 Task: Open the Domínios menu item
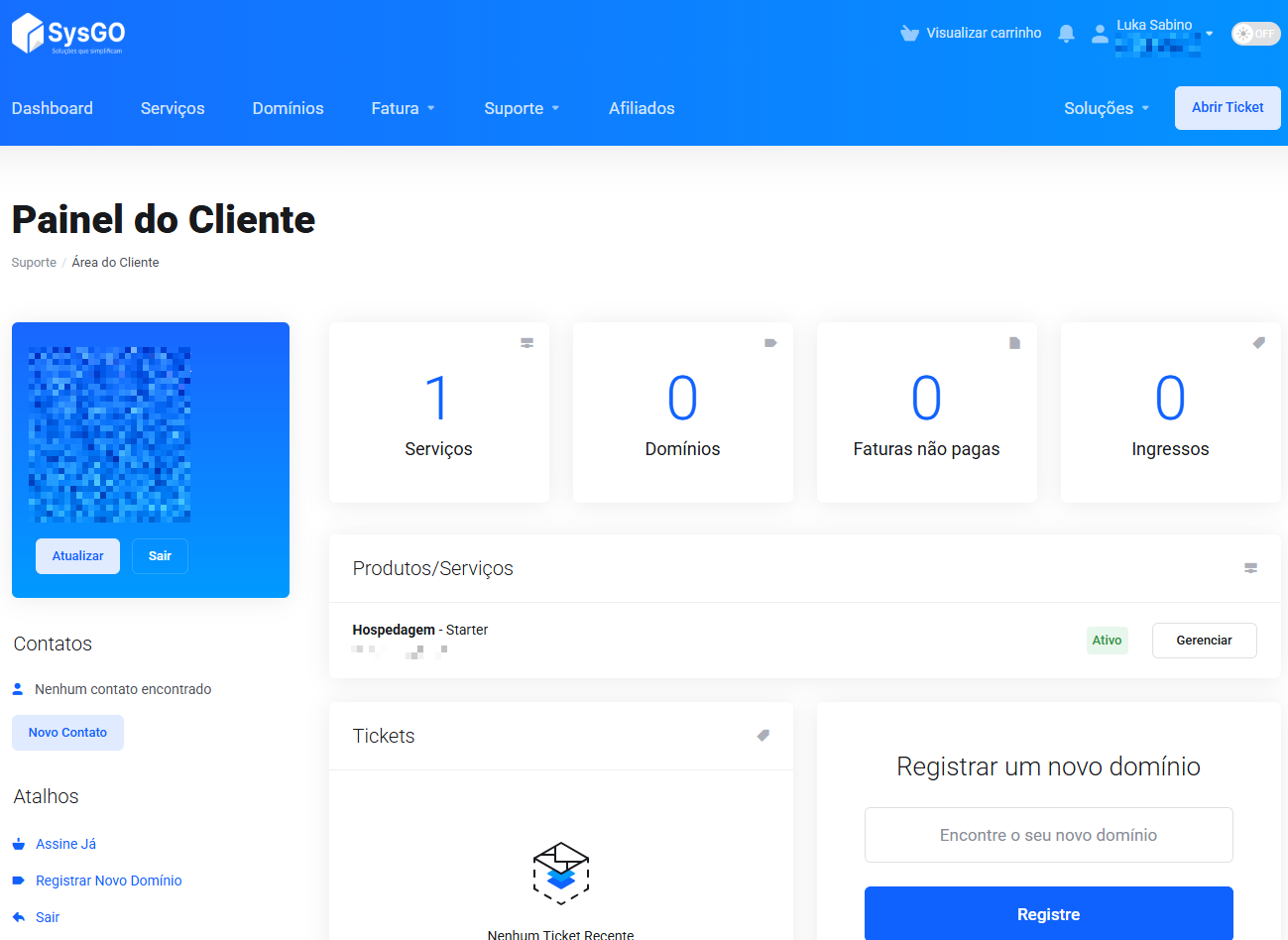coord(288,108)
